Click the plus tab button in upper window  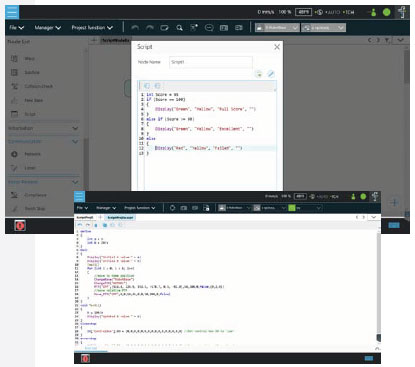94,40
